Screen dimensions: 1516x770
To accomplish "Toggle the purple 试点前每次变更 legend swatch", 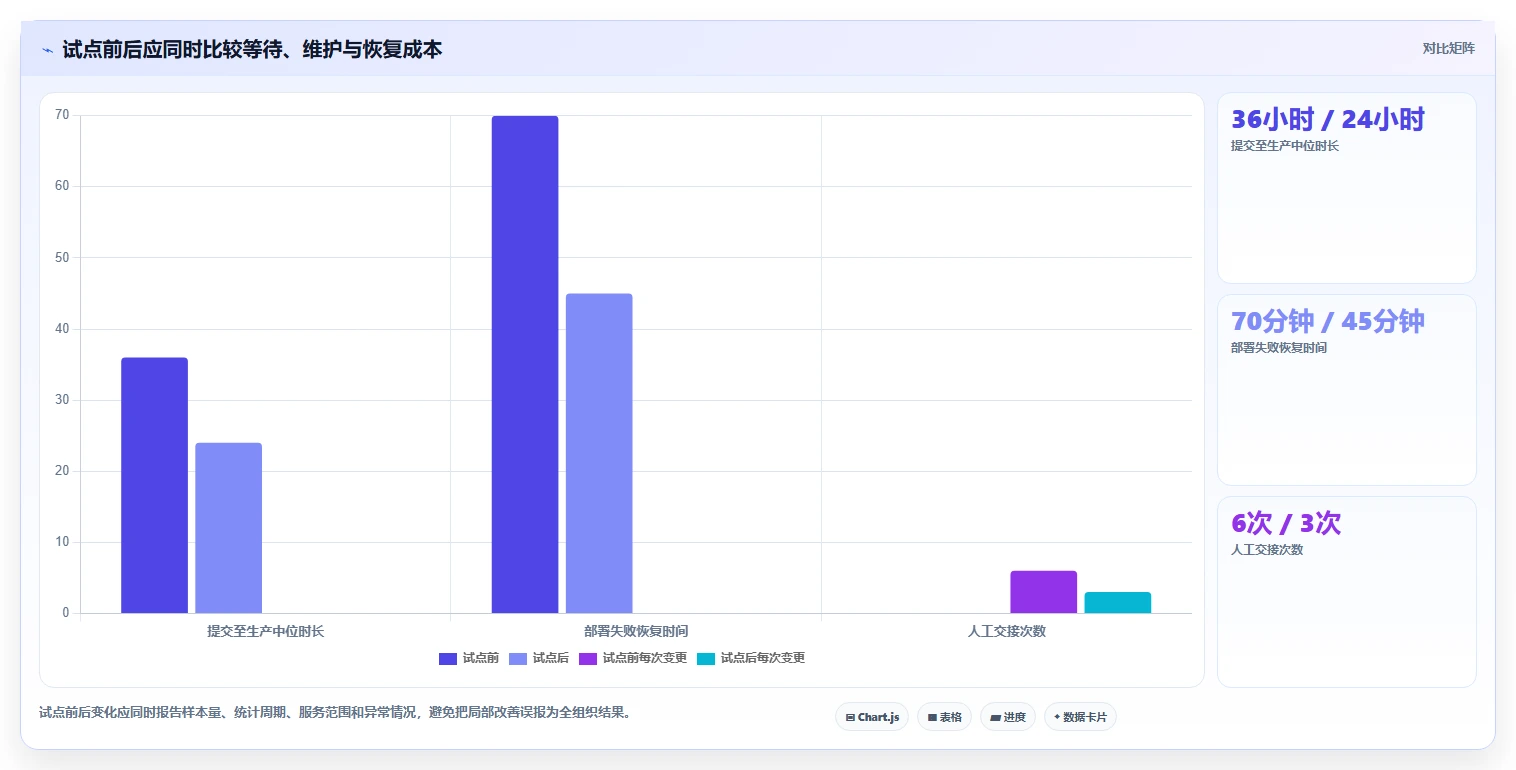I will click(588, 658).
